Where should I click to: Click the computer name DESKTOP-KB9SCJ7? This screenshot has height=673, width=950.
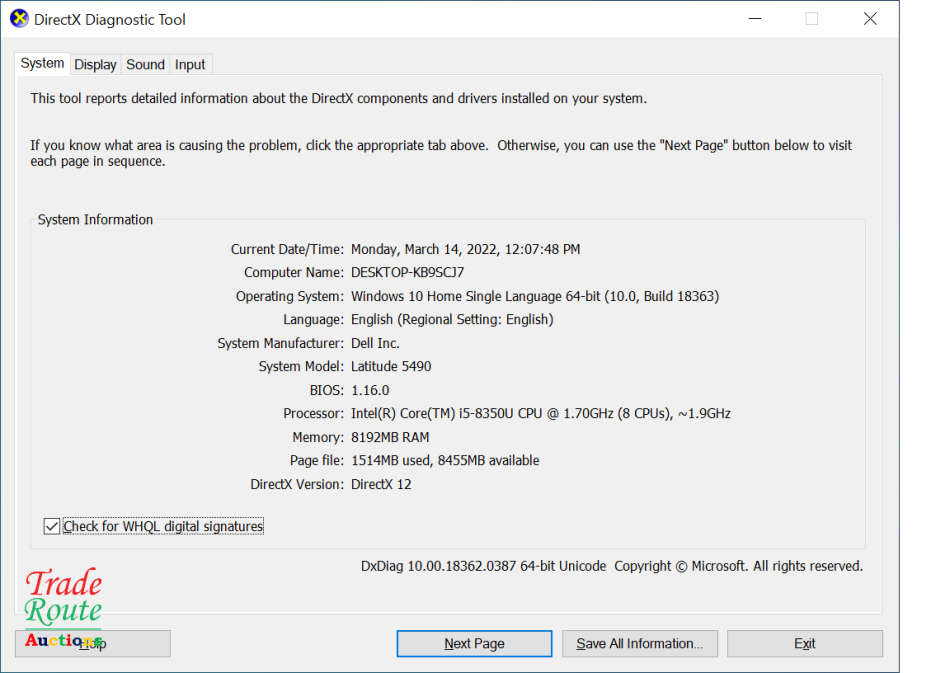pyautogui.click(x=407, y=272)
